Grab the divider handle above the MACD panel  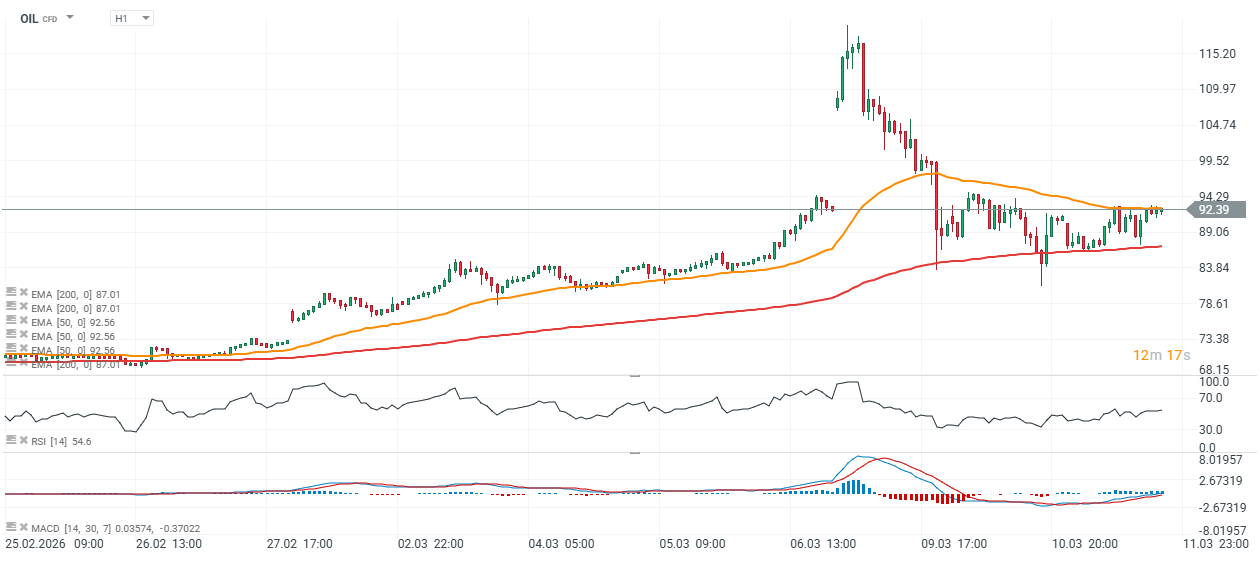(633, 453)
